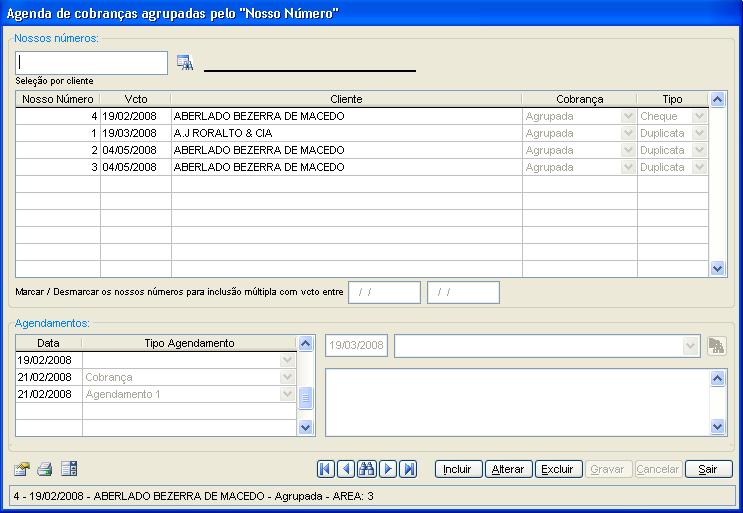Screen dimensions: 743x513
Task: Open the report list icon beside printer
Action: [69, 469]
